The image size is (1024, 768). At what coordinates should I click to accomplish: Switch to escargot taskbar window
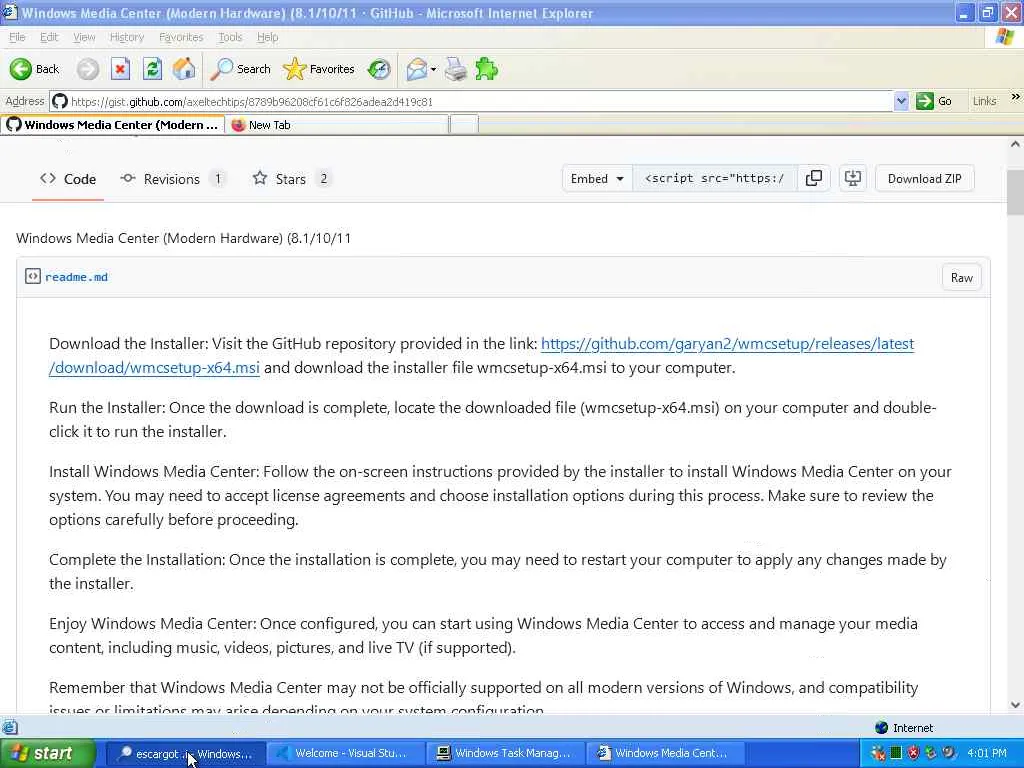tap(185, 753)
